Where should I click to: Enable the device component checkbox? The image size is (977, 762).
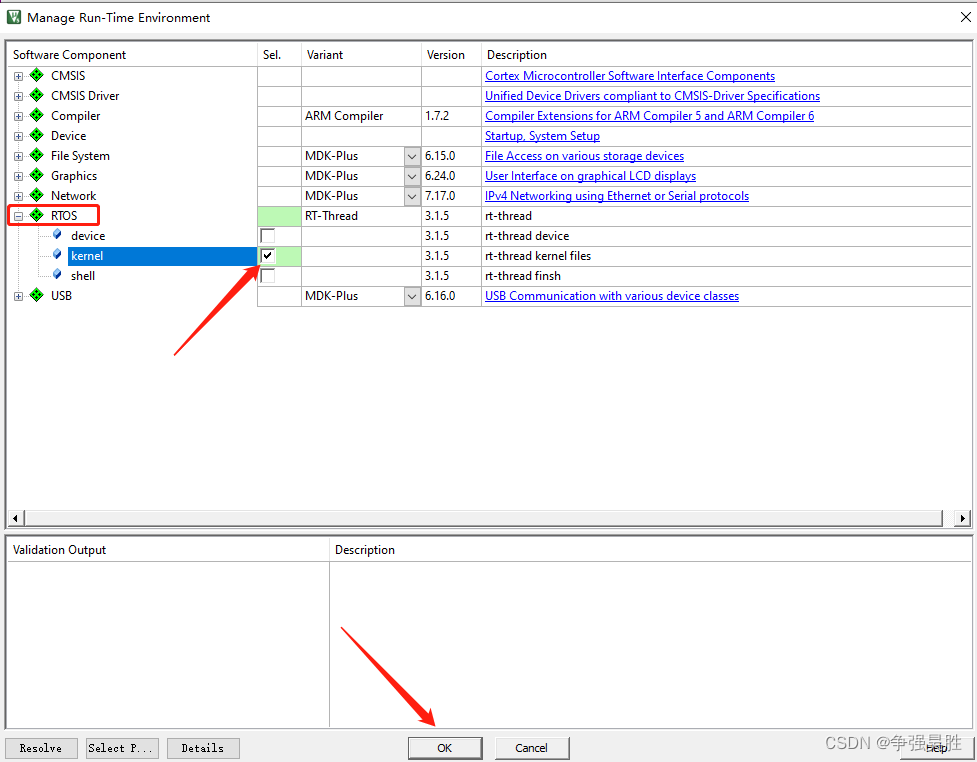coord(266,235)
